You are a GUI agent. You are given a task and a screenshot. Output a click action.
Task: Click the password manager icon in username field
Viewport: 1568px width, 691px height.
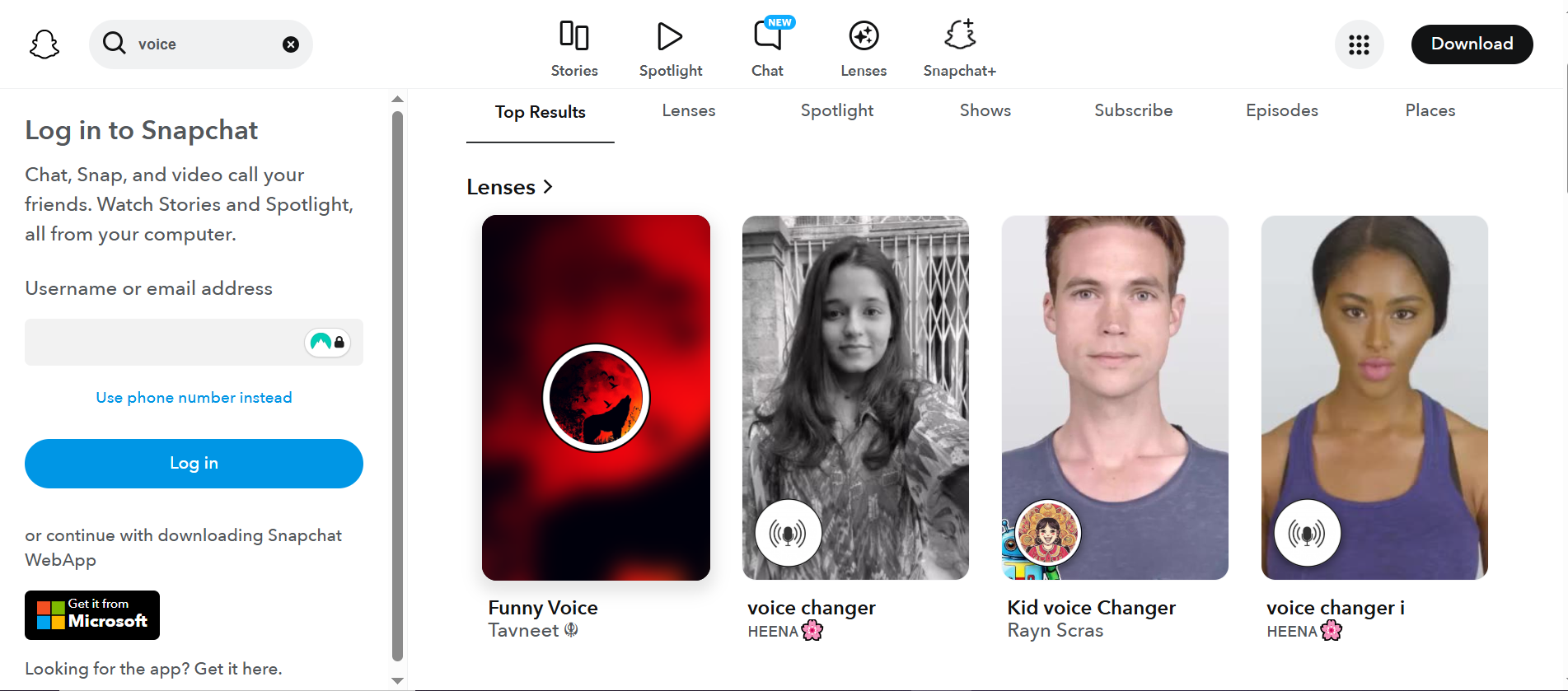point(328,342)
